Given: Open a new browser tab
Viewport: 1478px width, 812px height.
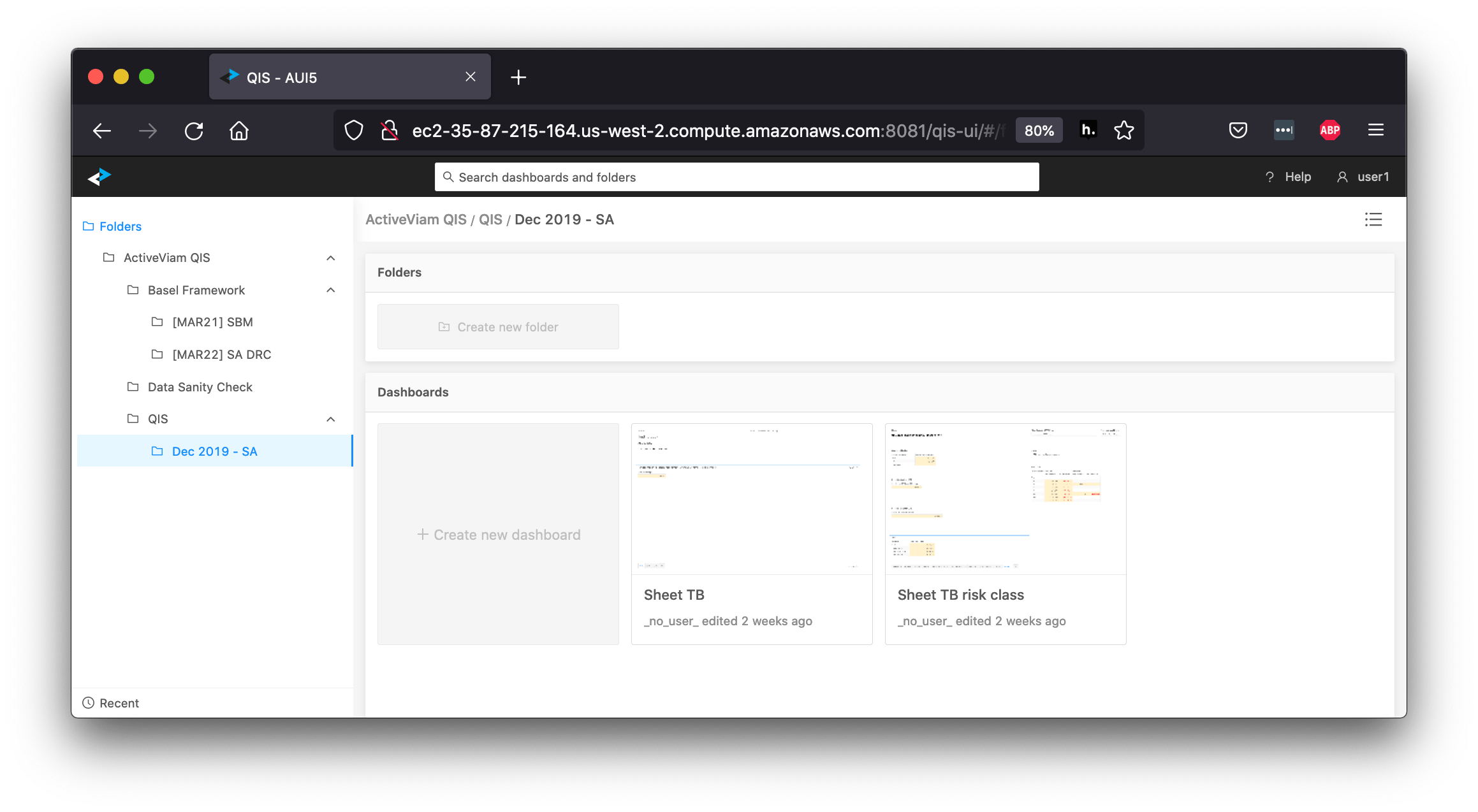Looking at the screenshot, I should point(518,77).
